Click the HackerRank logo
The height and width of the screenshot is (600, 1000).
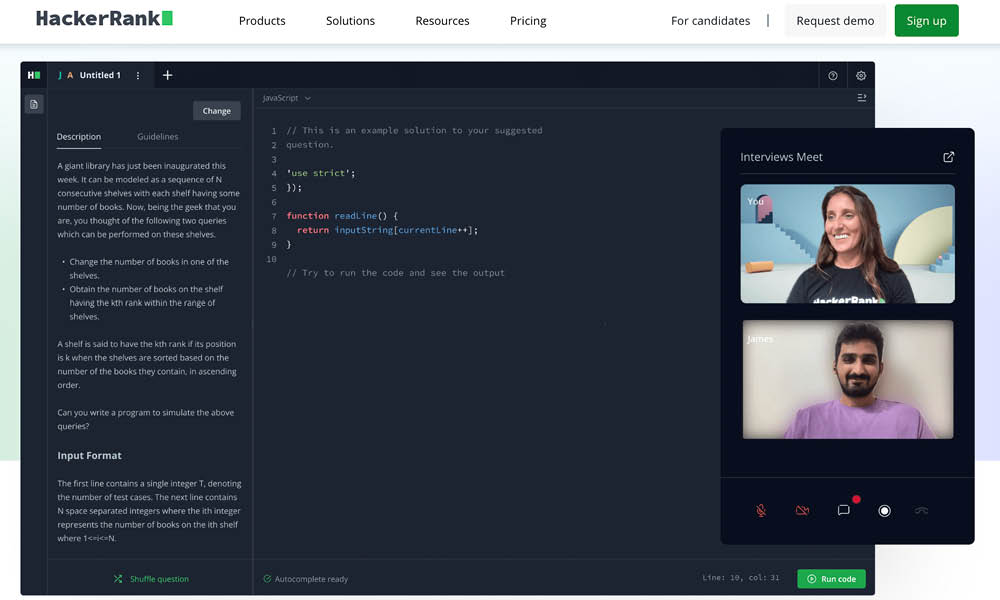coord(104,18)
